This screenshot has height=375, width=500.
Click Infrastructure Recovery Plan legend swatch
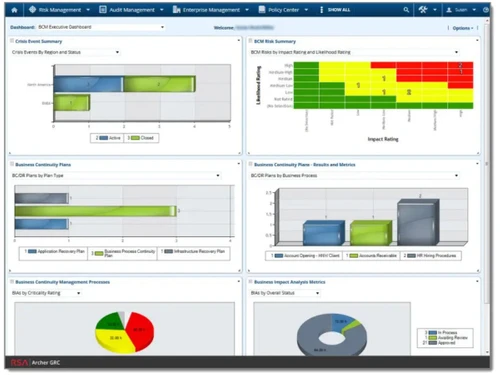click(x=169, y=251)
